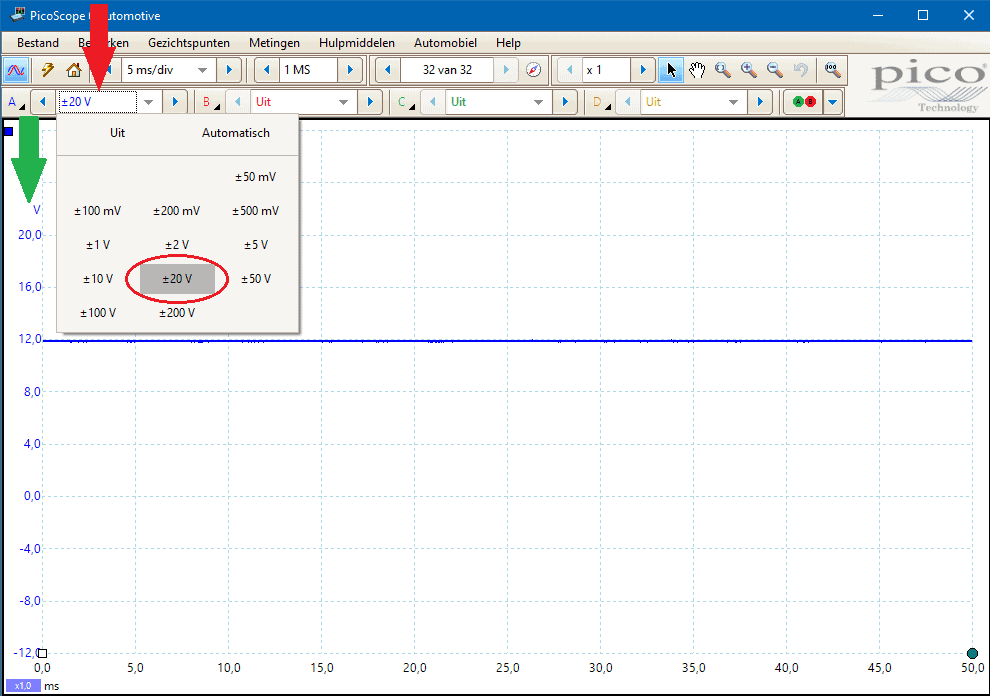Select the ±50 V range option
Viewport: 990px width, 696px height.
click(x=256, y=279)
